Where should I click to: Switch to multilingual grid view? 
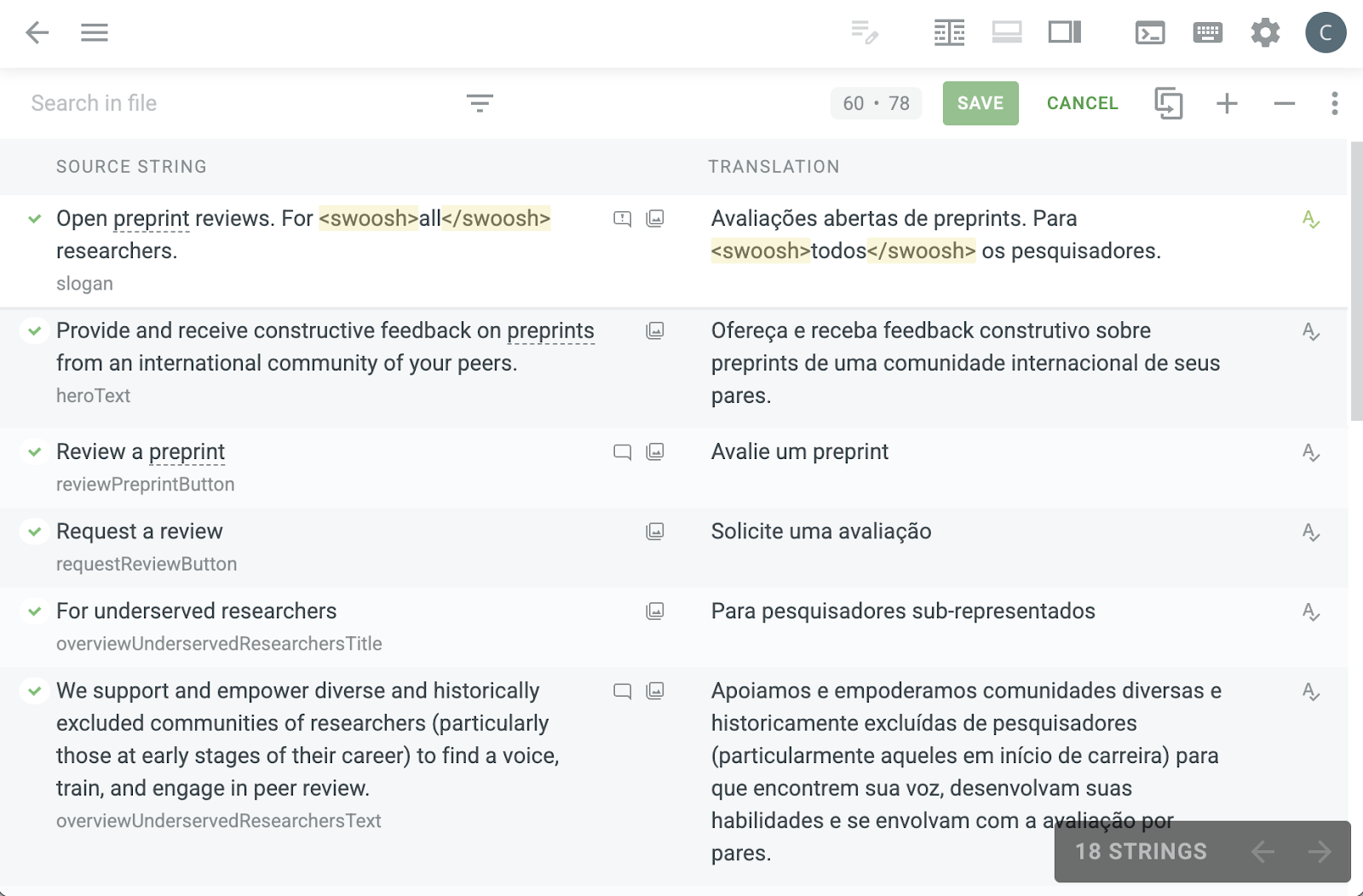click(949, 33)
